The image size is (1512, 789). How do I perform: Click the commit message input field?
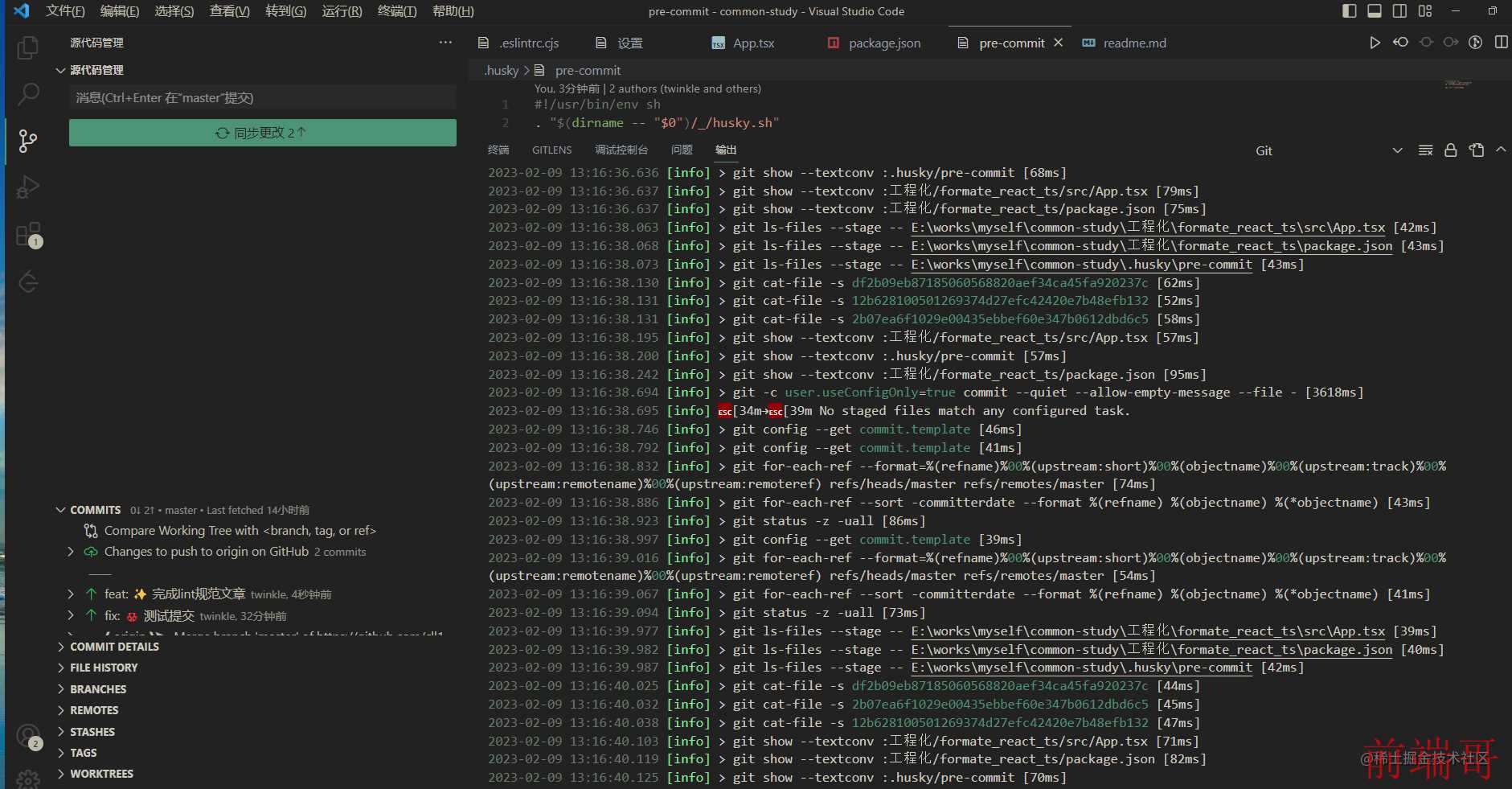point(263,98)
